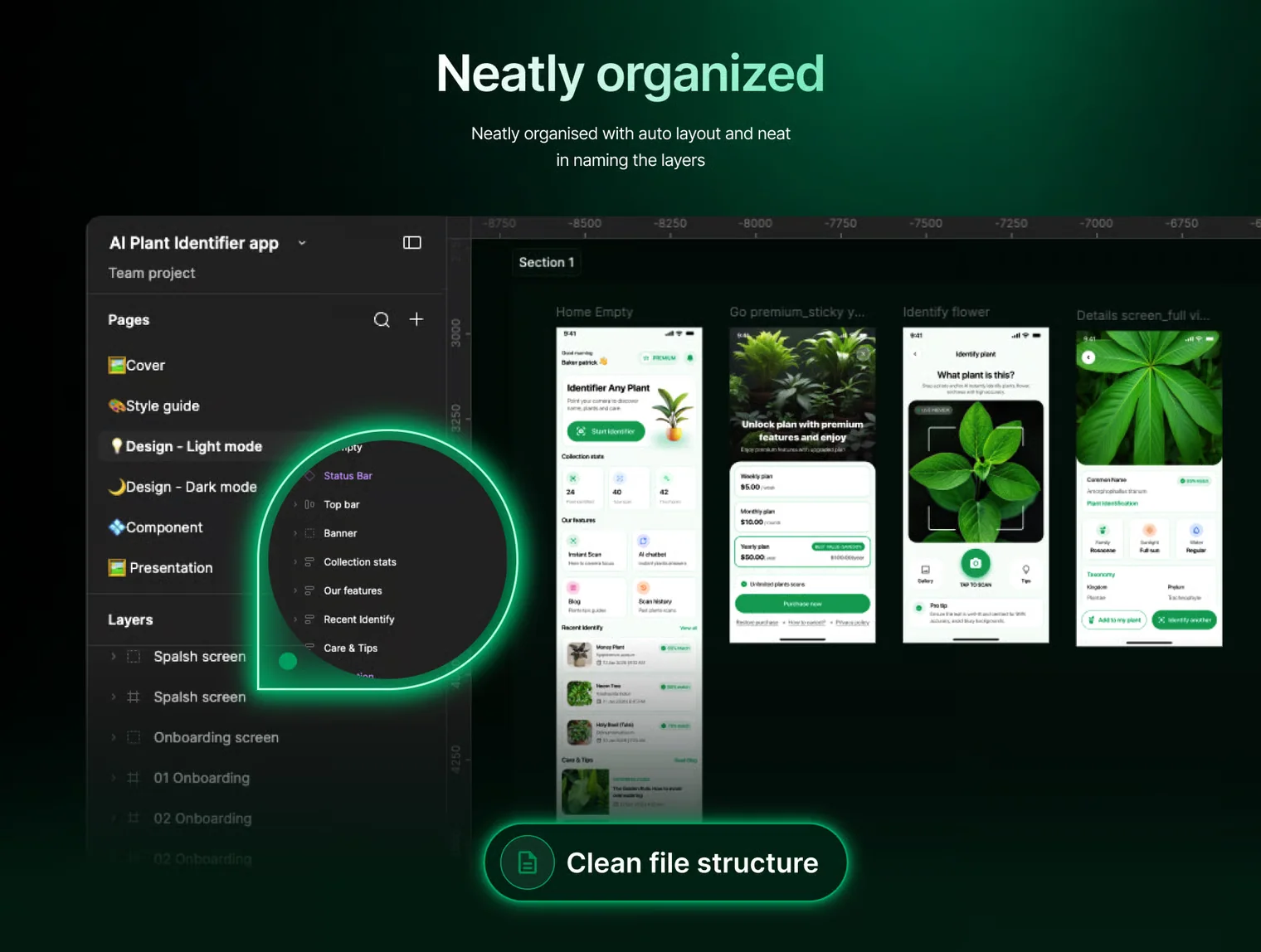This screenshot has height=952, width=1261.
Task: Click the back arrow on Details screen
Action: (1088, 357)
